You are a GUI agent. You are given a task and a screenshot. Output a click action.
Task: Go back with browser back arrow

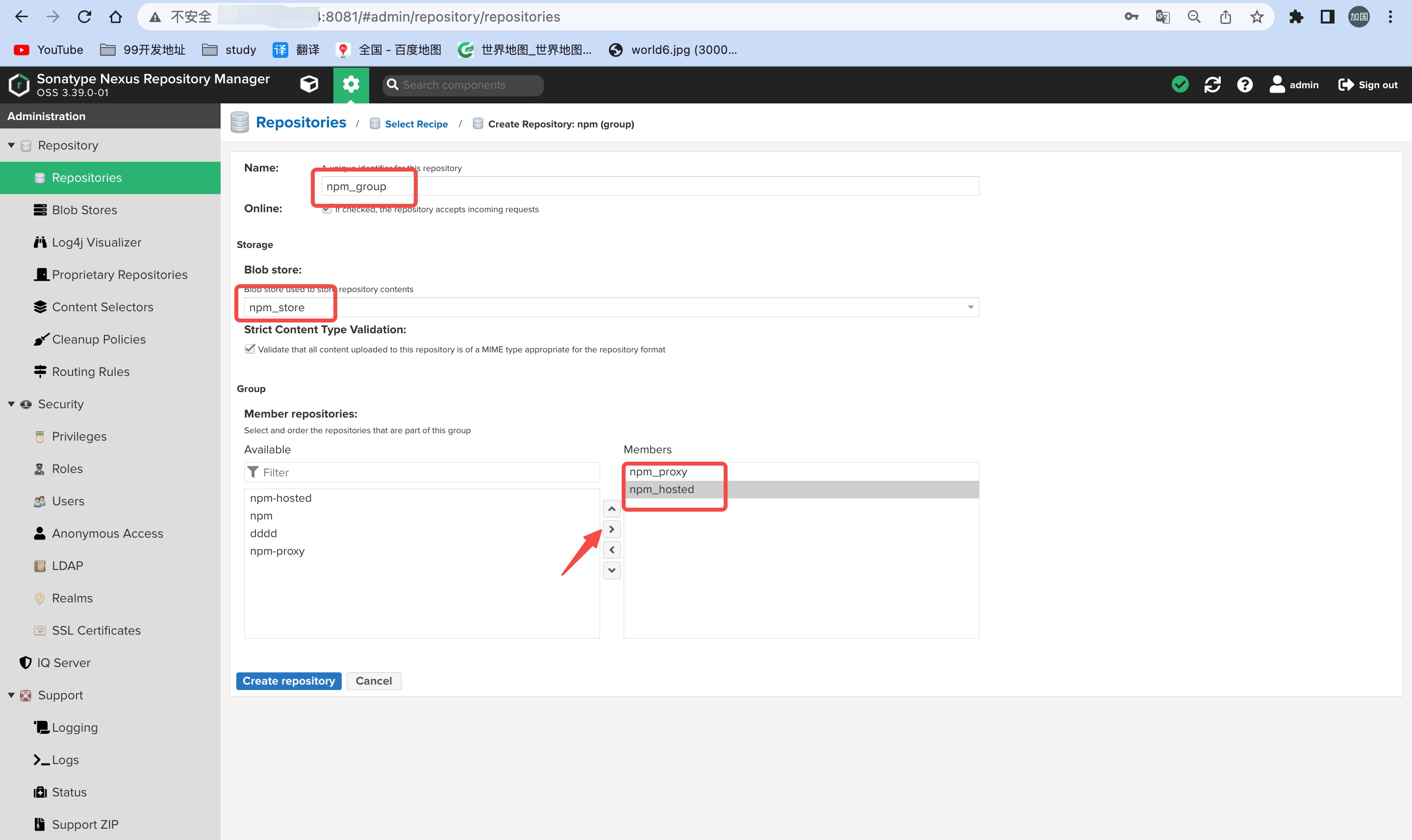(x=22, y=17)
